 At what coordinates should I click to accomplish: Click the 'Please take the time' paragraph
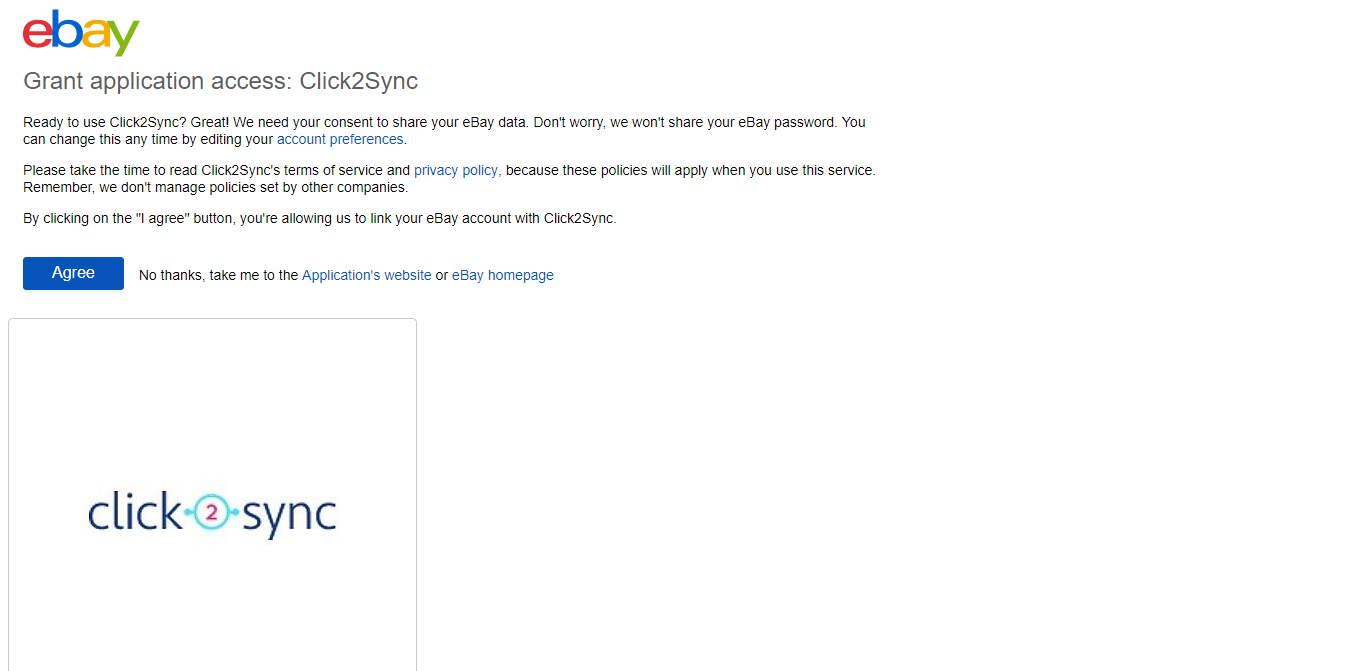tap(449, 178)
